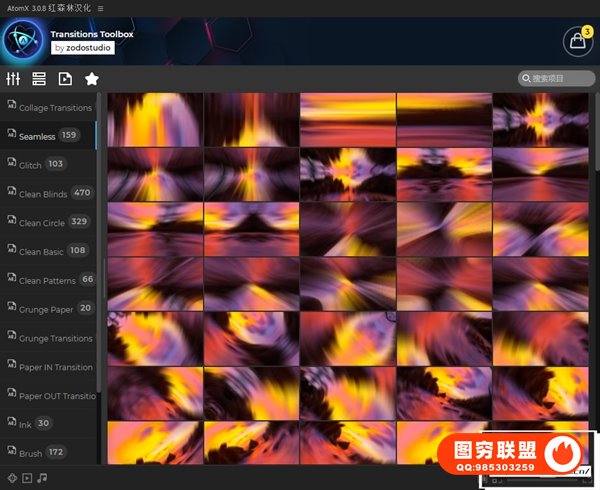Click the list layout view icon
Image resolution: width=600 pixels, height=490 pixels.
coord(39,79)
